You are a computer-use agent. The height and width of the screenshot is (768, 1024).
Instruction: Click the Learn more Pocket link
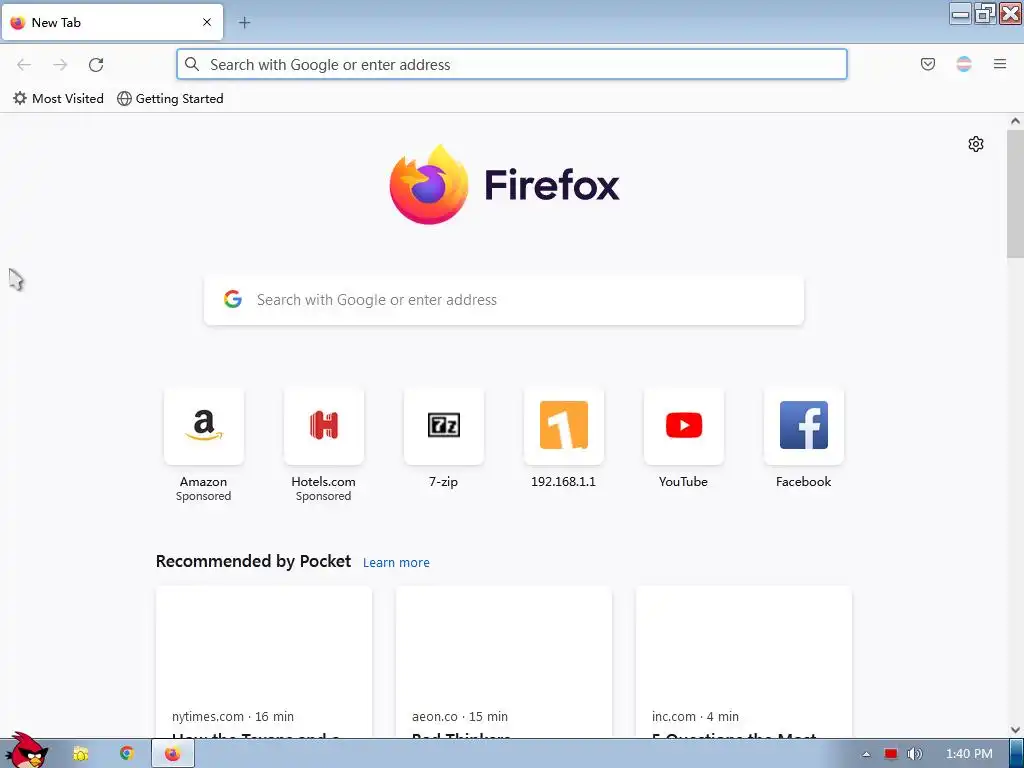396,562
